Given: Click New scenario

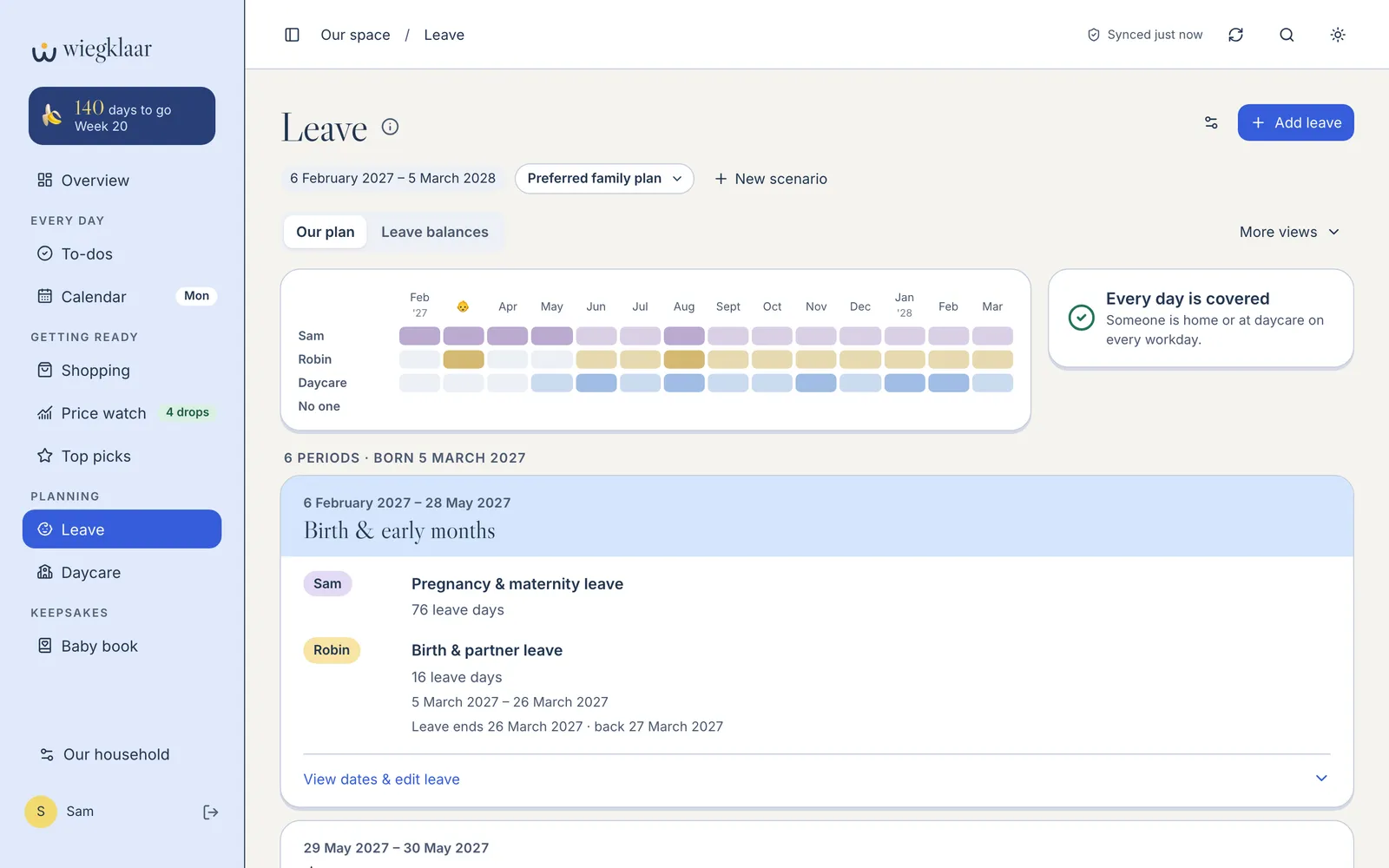Looking at the screenshot, I should (x=771, y=179).
